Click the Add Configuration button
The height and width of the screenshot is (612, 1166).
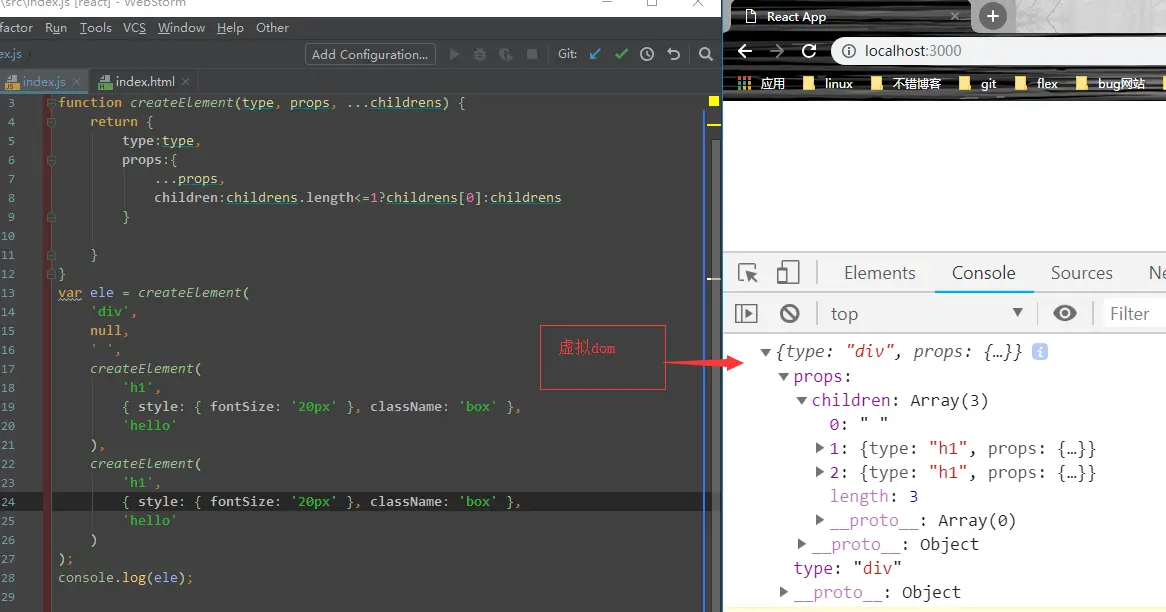point(370,54)
